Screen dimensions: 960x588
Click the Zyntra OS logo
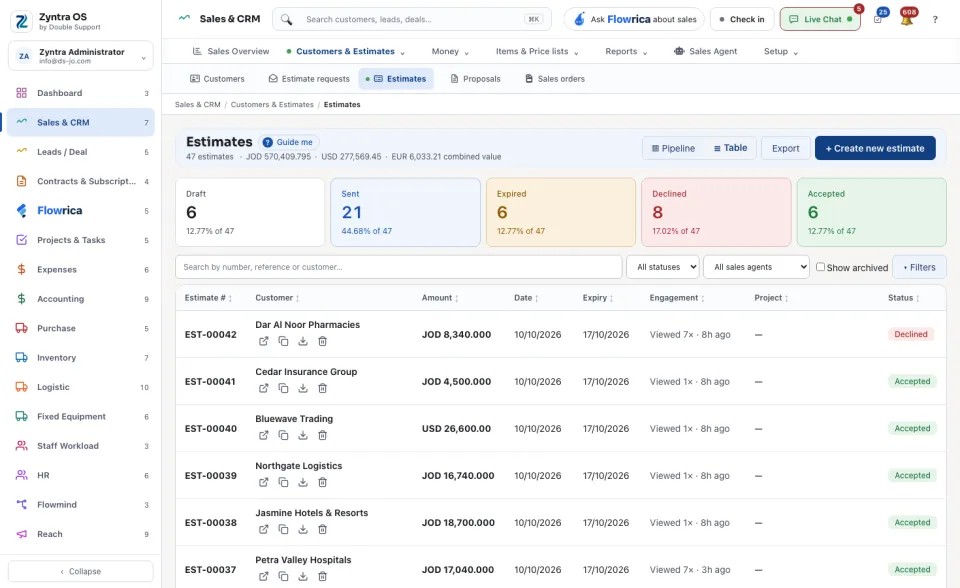coord(21,21)
